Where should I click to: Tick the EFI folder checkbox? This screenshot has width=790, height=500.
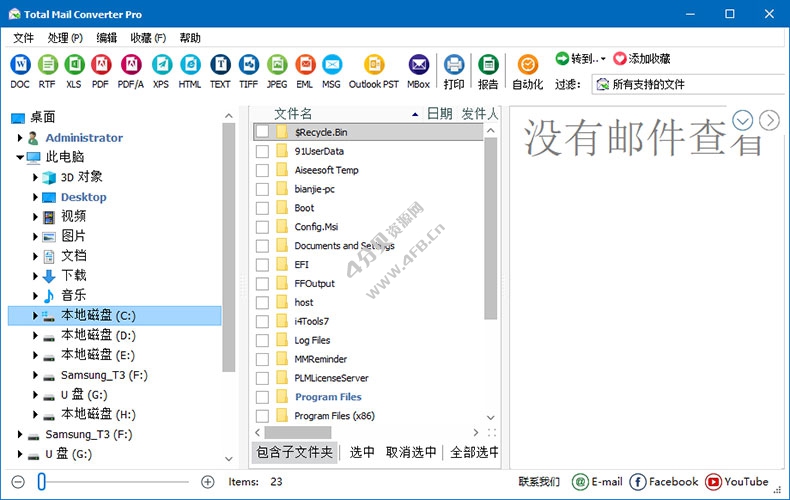point(262,265)
